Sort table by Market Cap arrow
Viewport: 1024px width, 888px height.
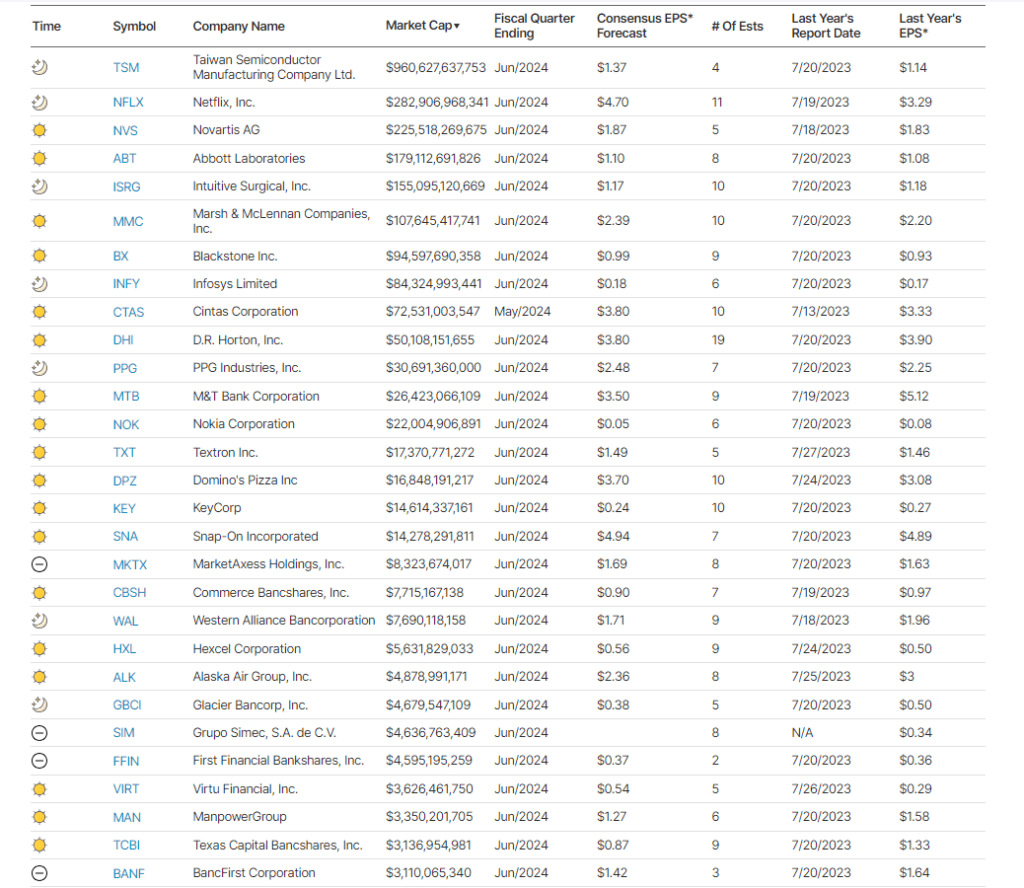coord(456,26)
